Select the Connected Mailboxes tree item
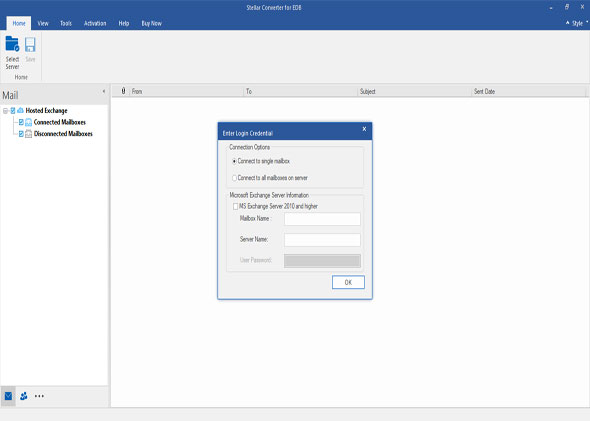Viewport: 590px width, 421px height. [59, 122]
